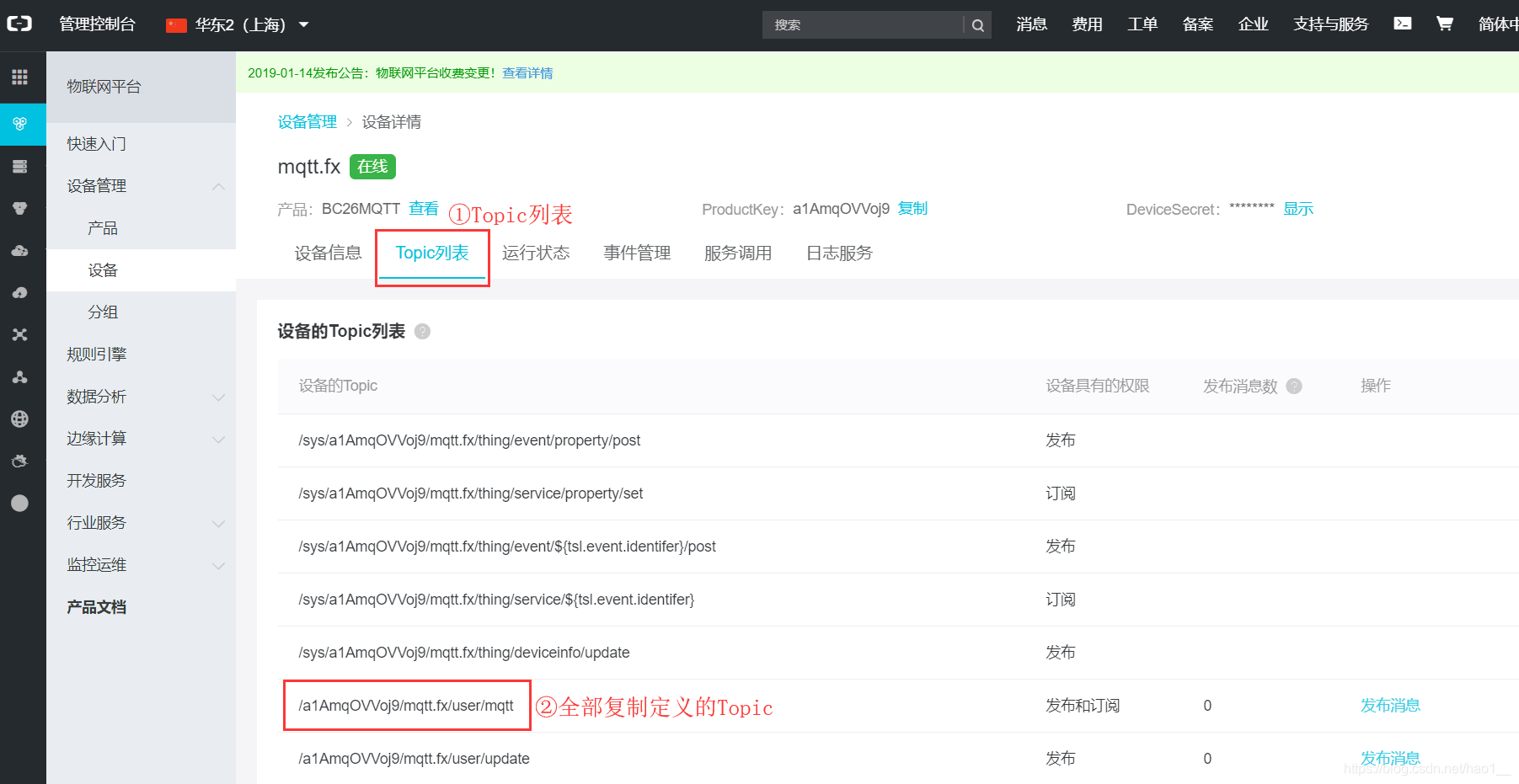Open the CloudShell terminal icon in top bar
The width and height of the screenshot is (1519, 784).
1402,24
